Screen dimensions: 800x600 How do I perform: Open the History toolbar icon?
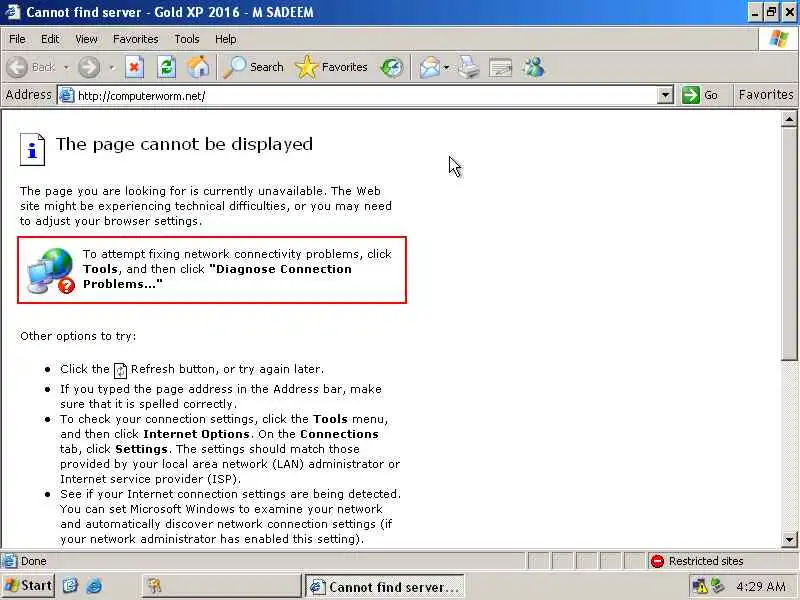tap(392, 67)
